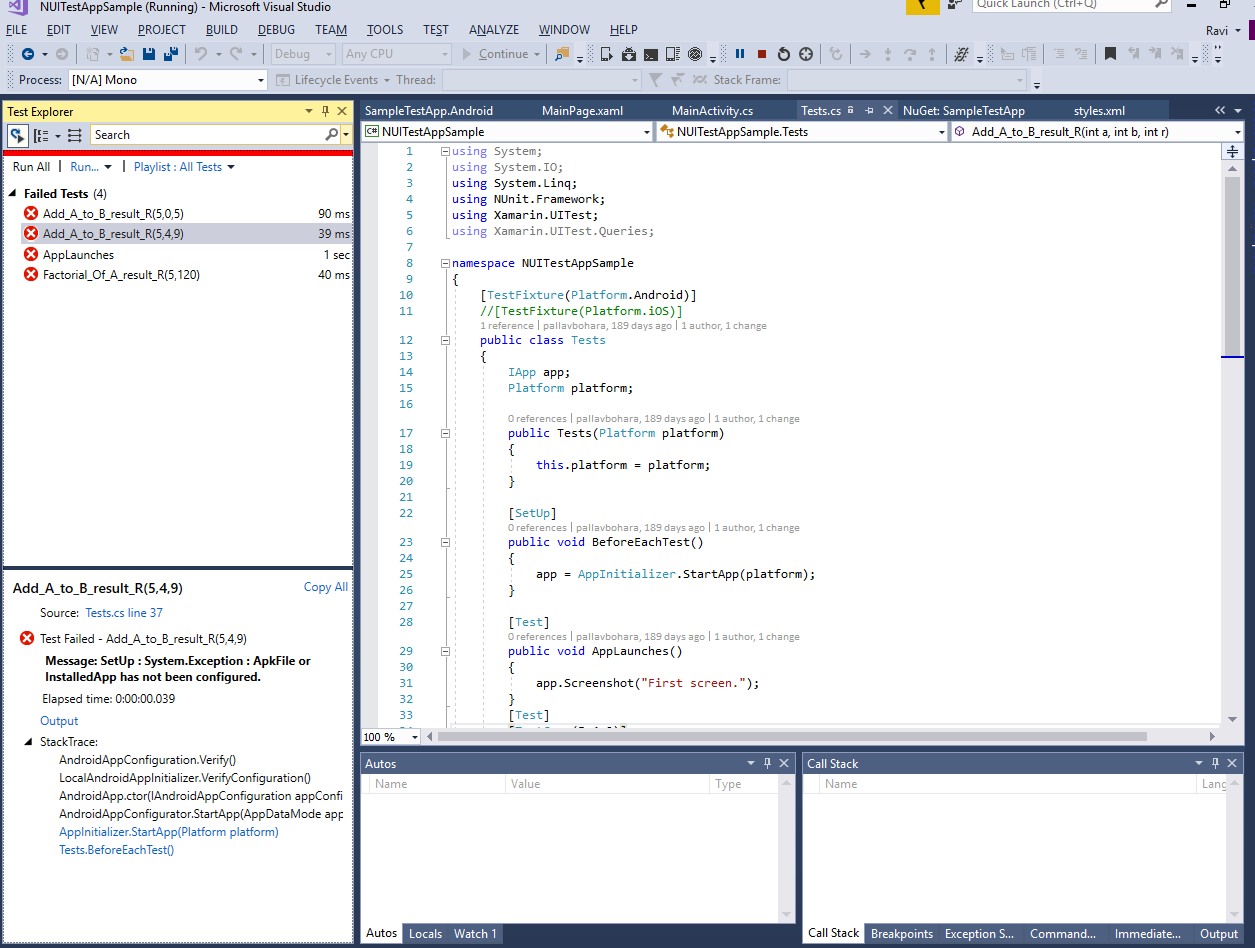
Task: Collapse the Failed Tests group
Action: coord(13,194)
